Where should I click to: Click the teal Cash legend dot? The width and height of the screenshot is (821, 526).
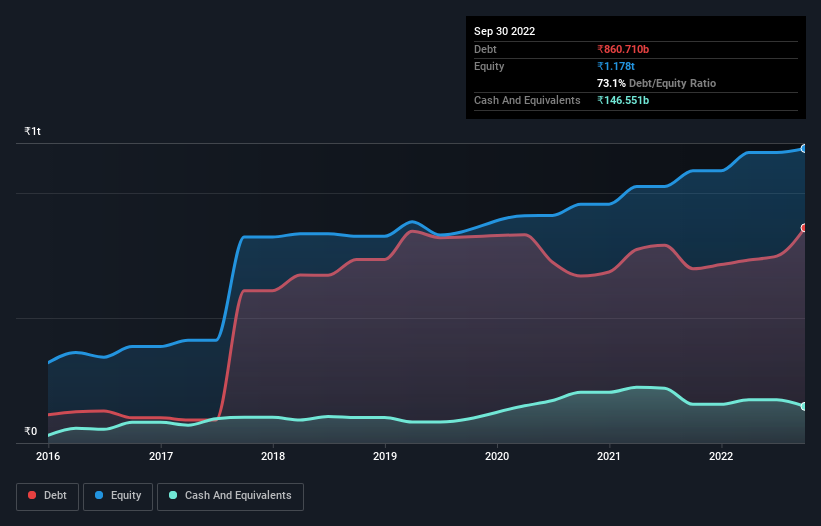point(173,495)
